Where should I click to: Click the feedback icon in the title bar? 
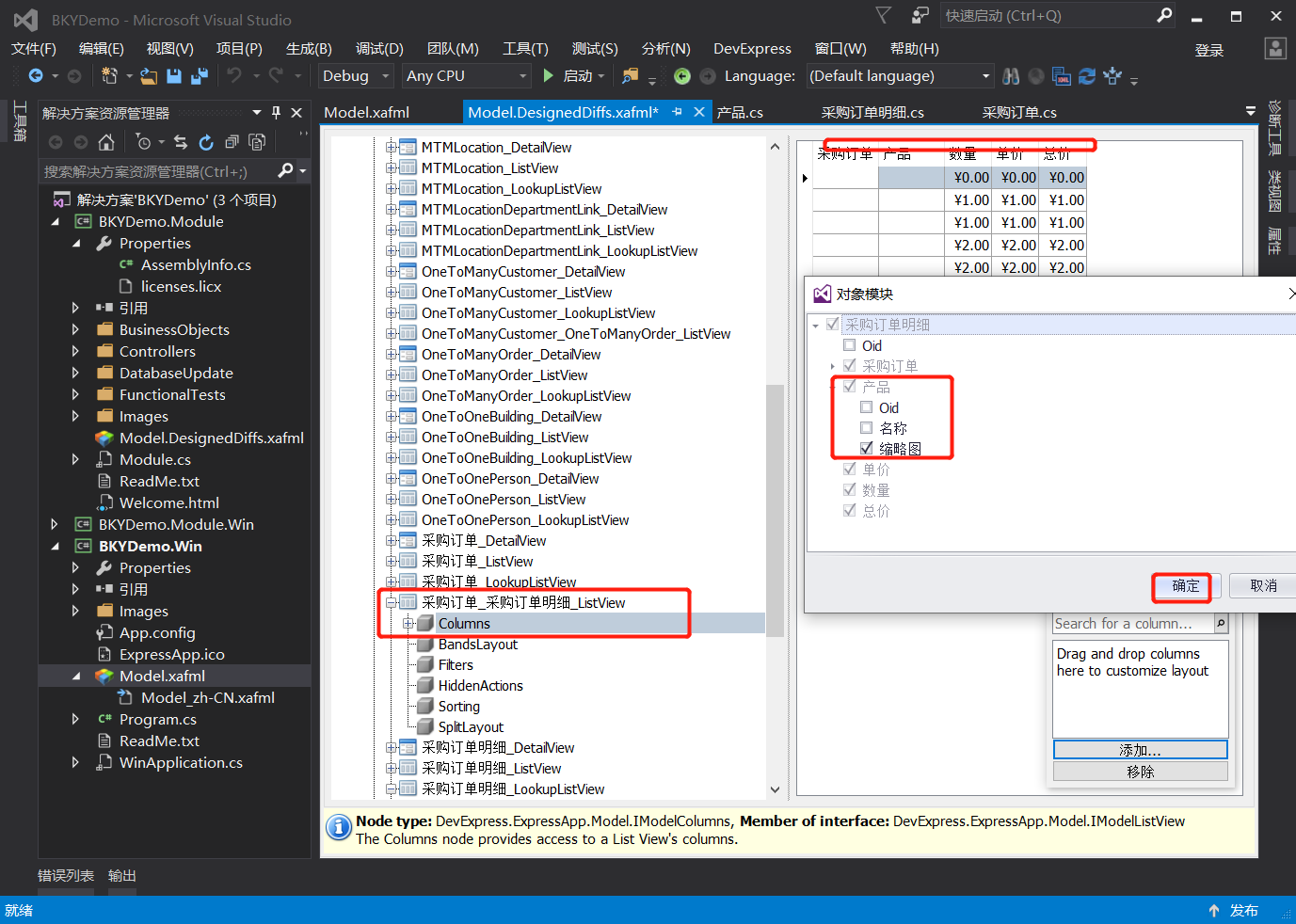[x=920, y=15]
